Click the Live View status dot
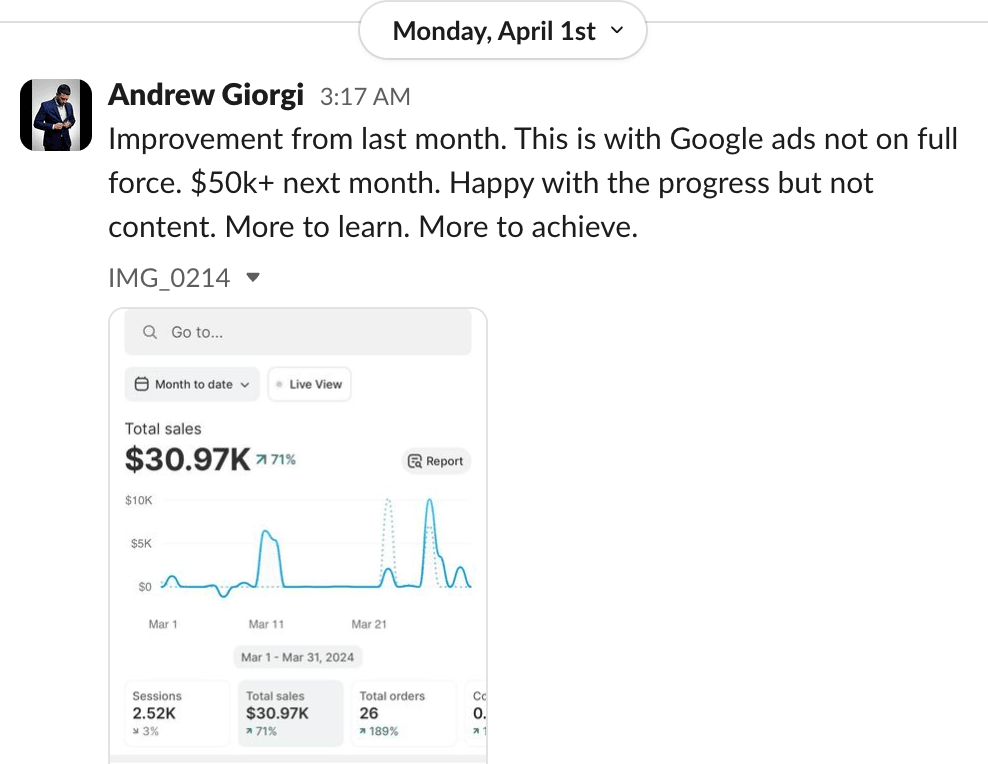This screenshot has width=988, height=764. click(279, 384)
